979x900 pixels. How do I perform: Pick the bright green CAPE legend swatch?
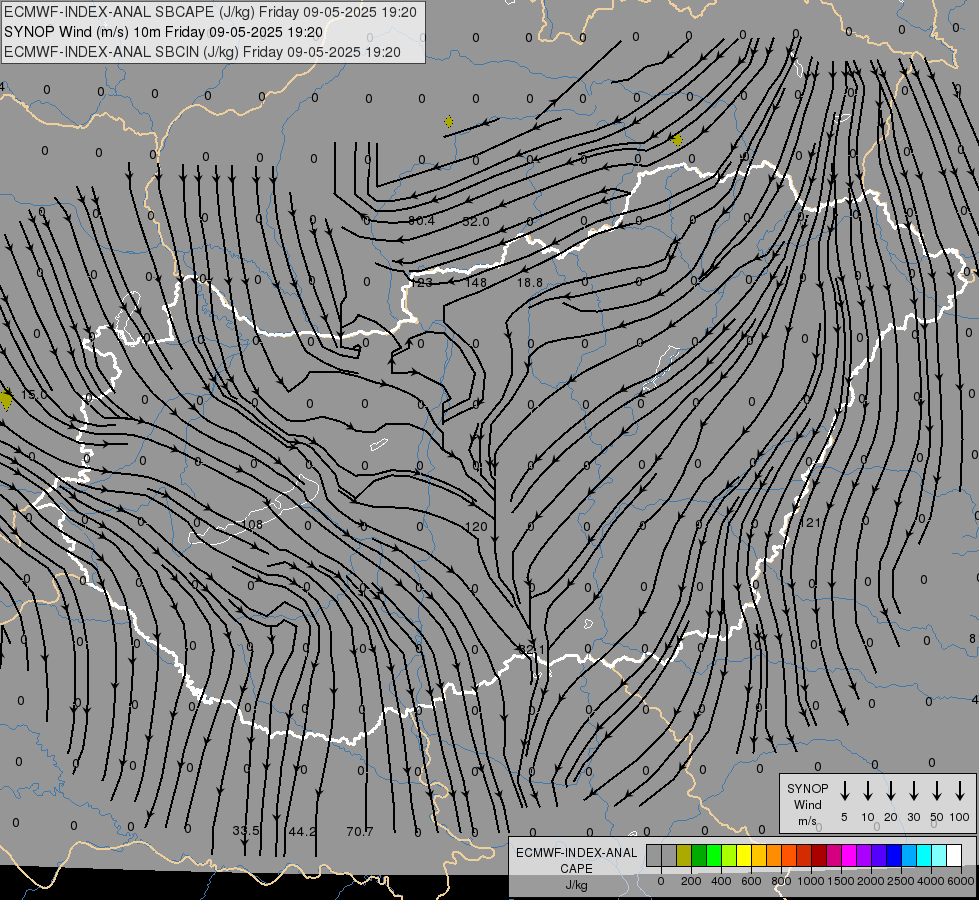[714, 855]
